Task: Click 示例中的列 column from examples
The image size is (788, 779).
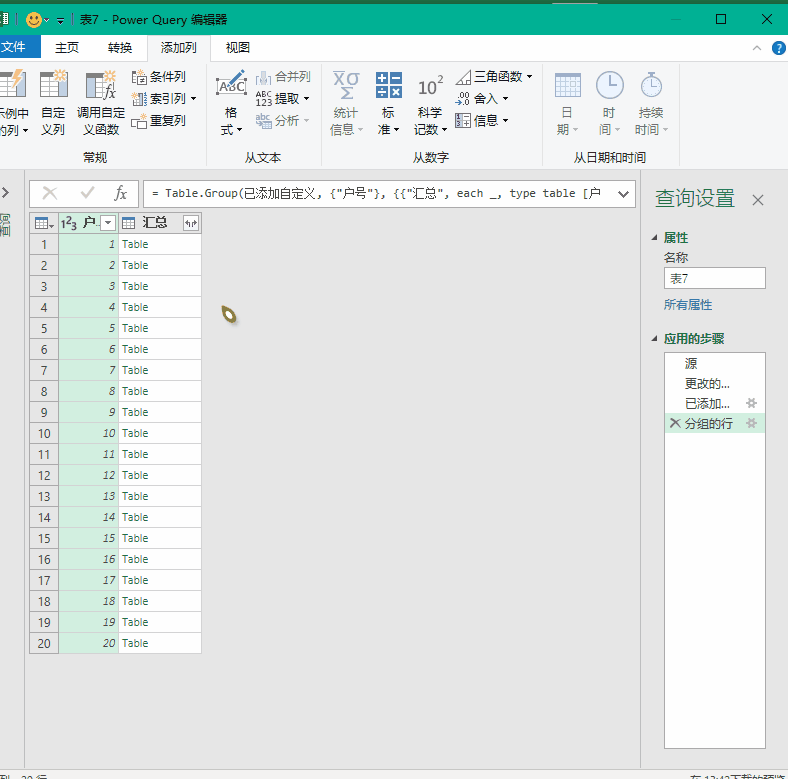Action: (14, 103)
